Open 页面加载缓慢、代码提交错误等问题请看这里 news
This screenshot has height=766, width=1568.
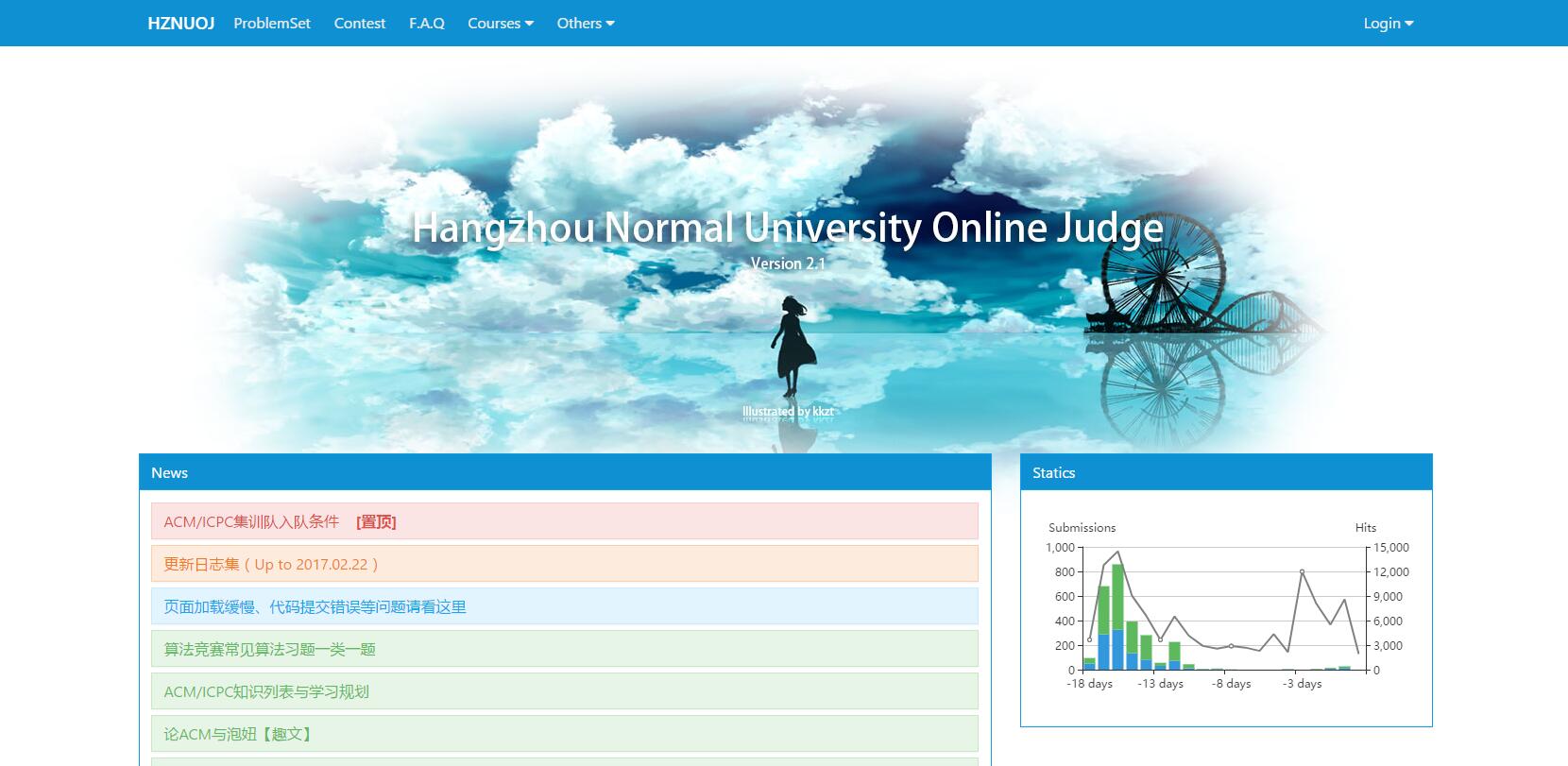tap(565, 606)
